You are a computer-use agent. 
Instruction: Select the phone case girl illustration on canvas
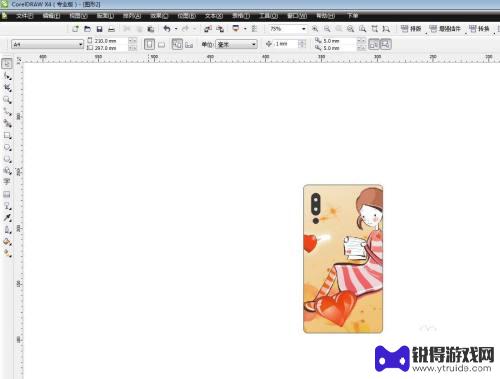[x=343, y=259]
